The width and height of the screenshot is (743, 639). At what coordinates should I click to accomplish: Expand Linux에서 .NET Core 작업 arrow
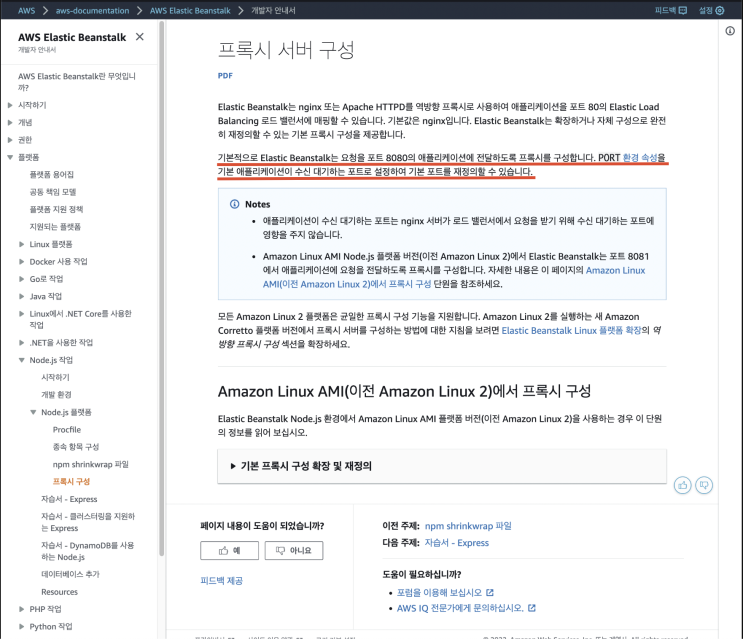(x=21, y=314)
